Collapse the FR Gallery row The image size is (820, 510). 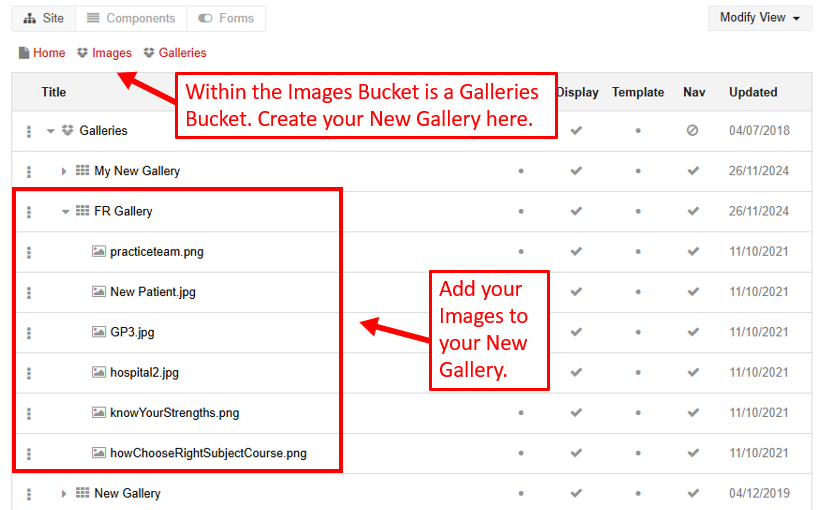(x=65, y=212)
